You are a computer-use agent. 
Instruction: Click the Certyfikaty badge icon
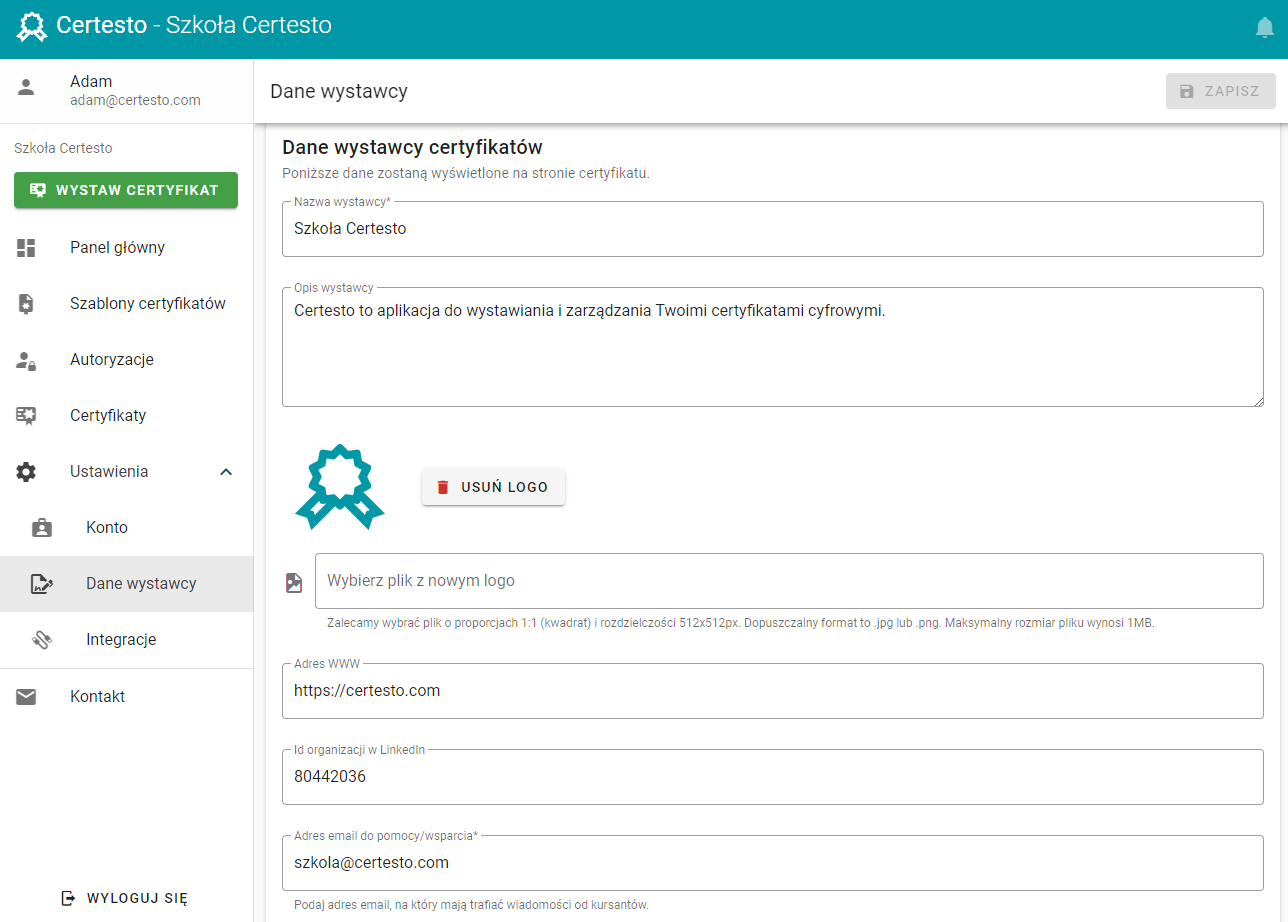(26, 416)
